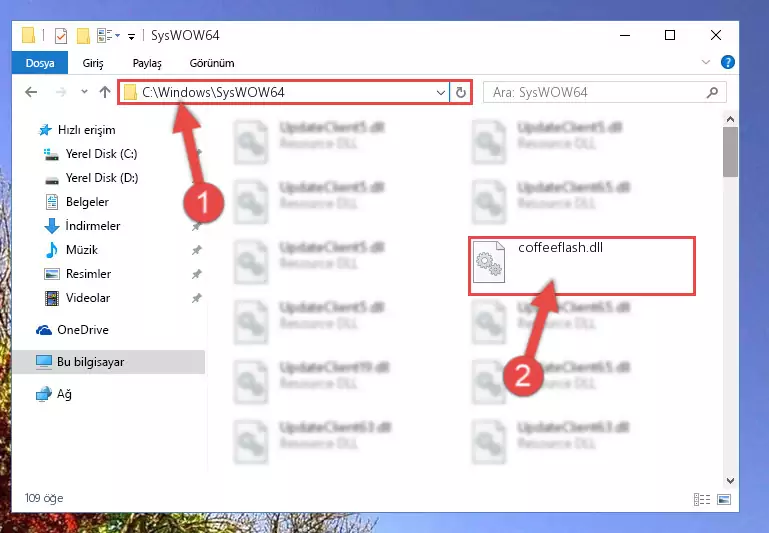Open Yerel Disk (C:) in the sidebar

[90, 154]
